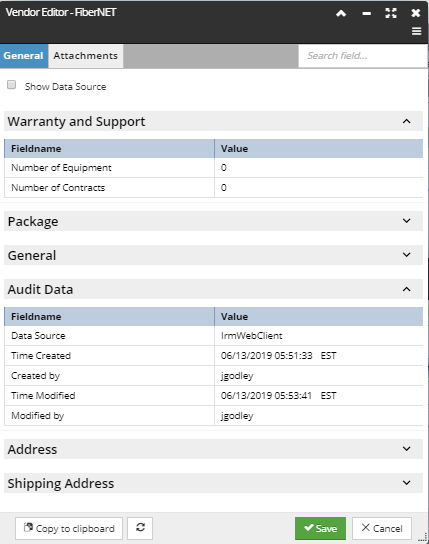Click the Cancel button
The height and width of the screenshot is (544, 429).
(381, 528)
